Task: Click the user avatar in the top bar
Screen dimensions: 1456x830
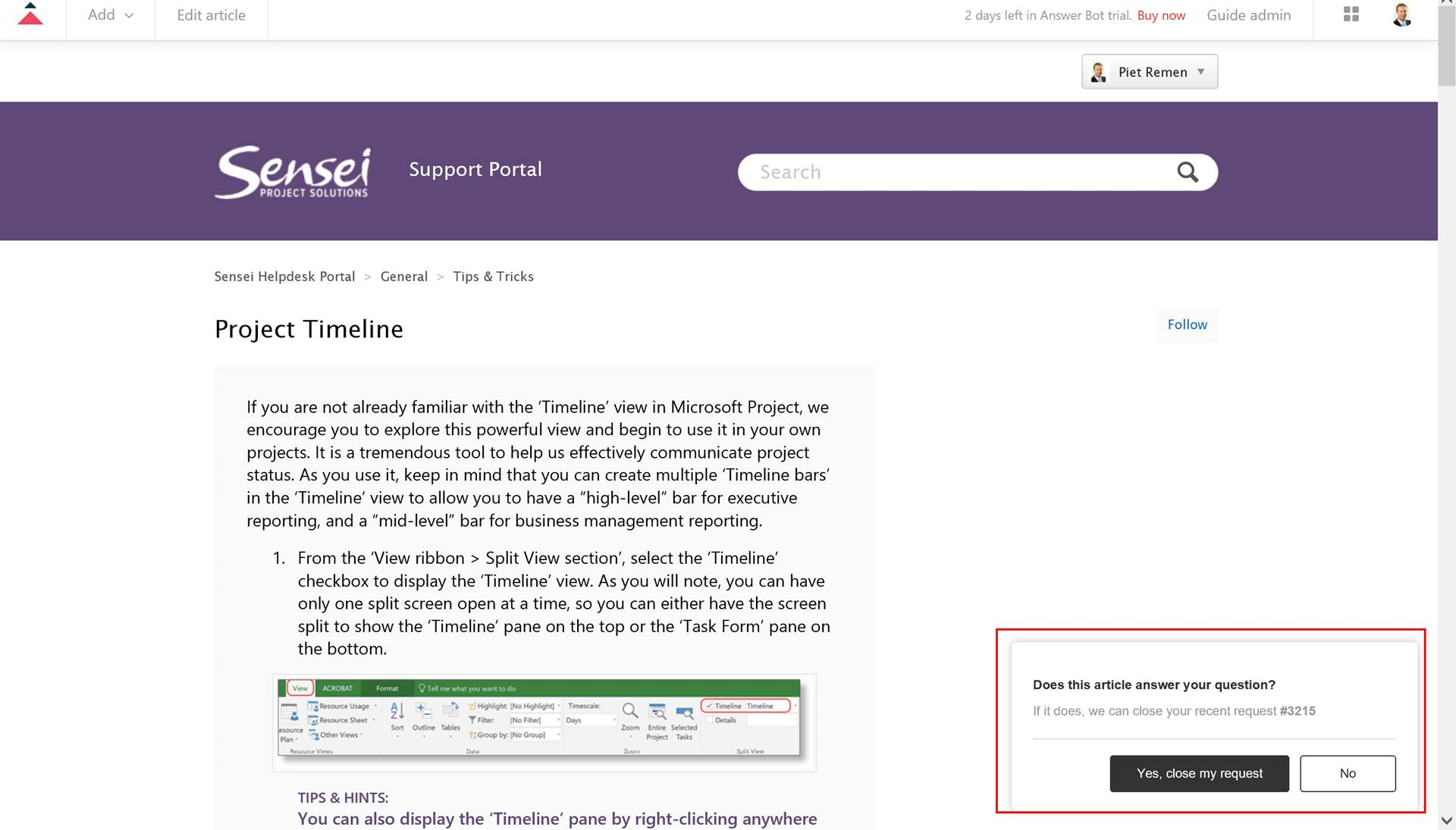Action: 1401,15
